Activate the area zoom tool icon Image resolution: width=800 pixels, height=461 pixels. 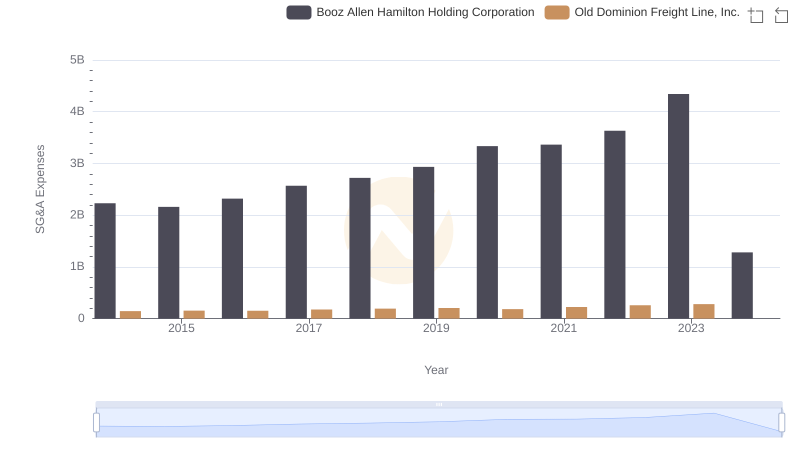click(756, 15)
